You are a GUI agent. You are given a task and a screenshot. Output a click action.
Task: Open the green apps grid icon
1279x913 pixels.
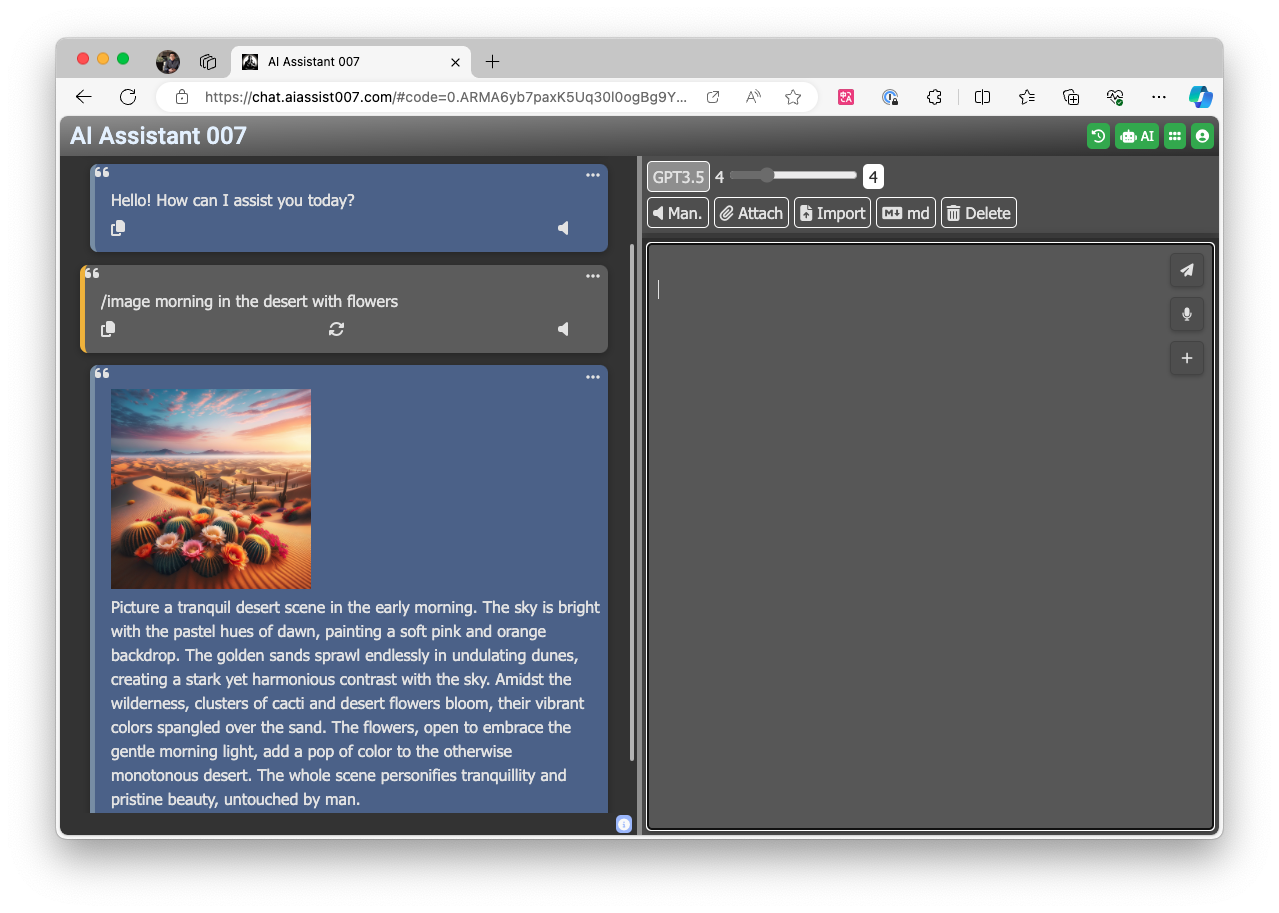(x=1175, y=136)
